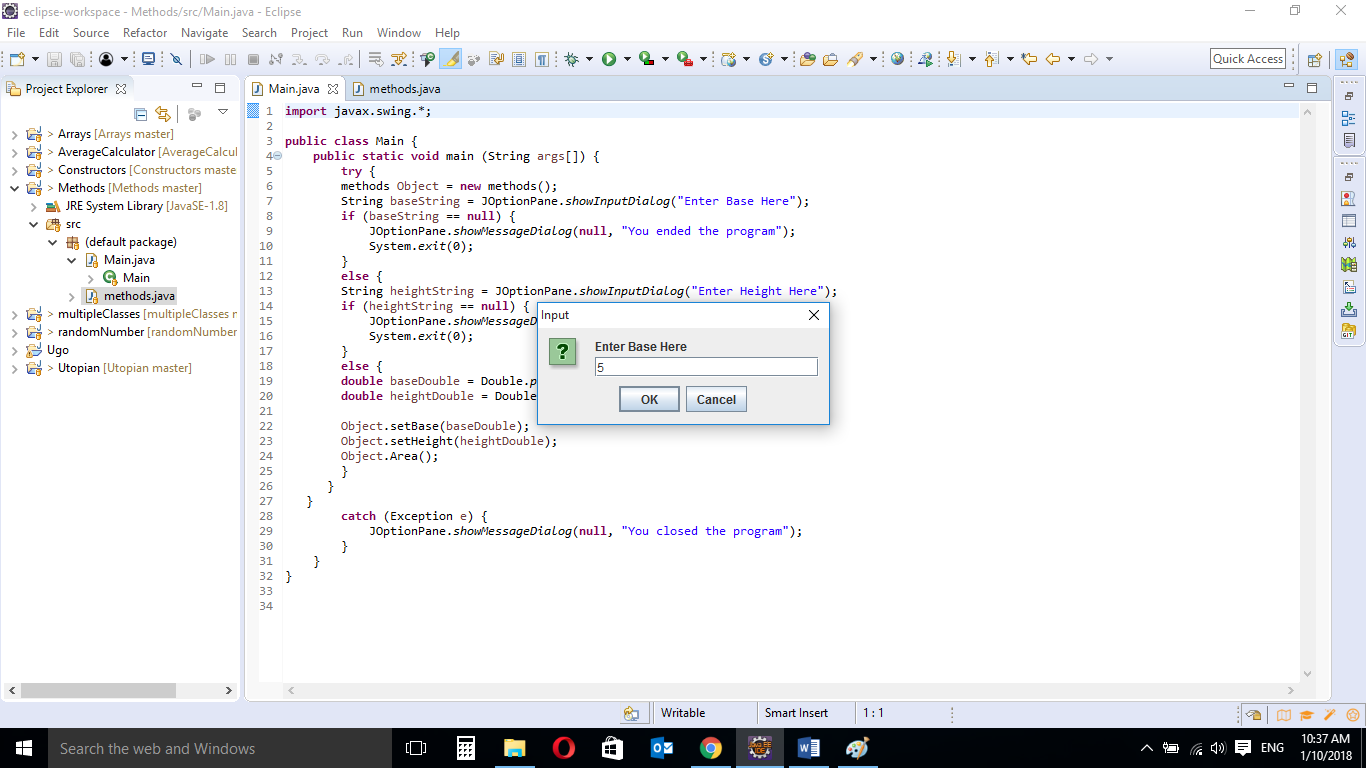Go to the last edit location icon
Viewport: 1366px width, 768px height.
1029,59
